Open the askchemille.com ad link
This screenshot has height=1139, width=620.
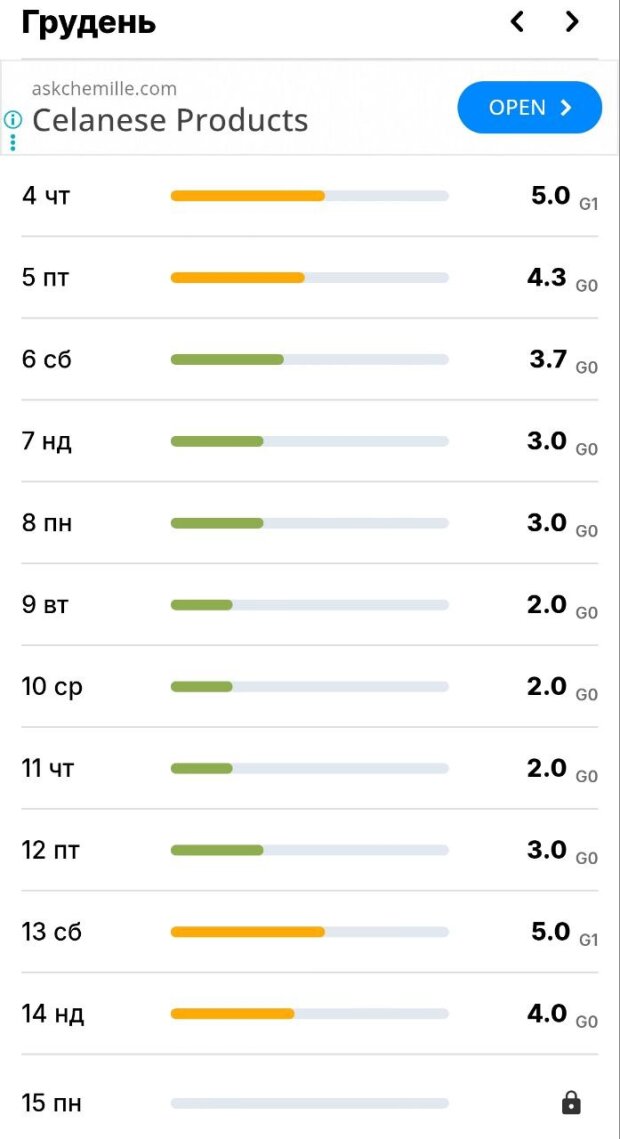(104, 89)
